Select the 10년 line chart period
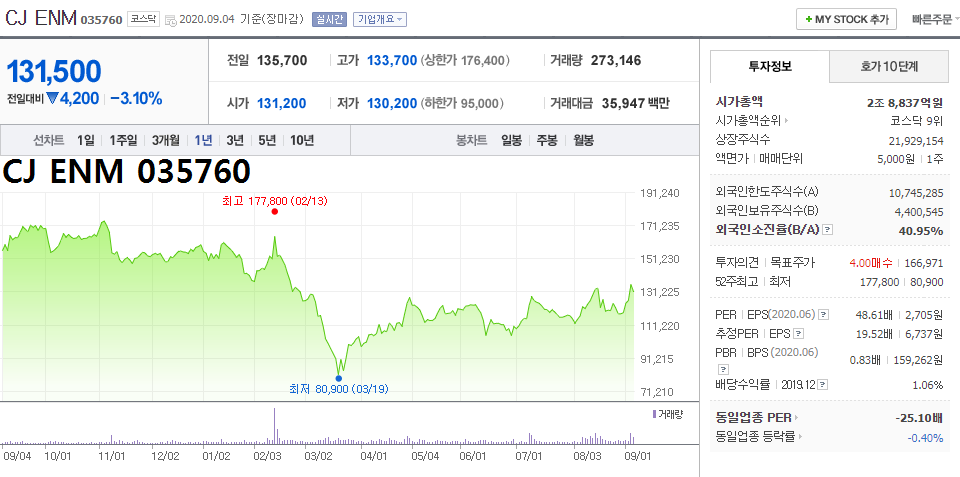This screenshot has width=960, height=477. 302,140
